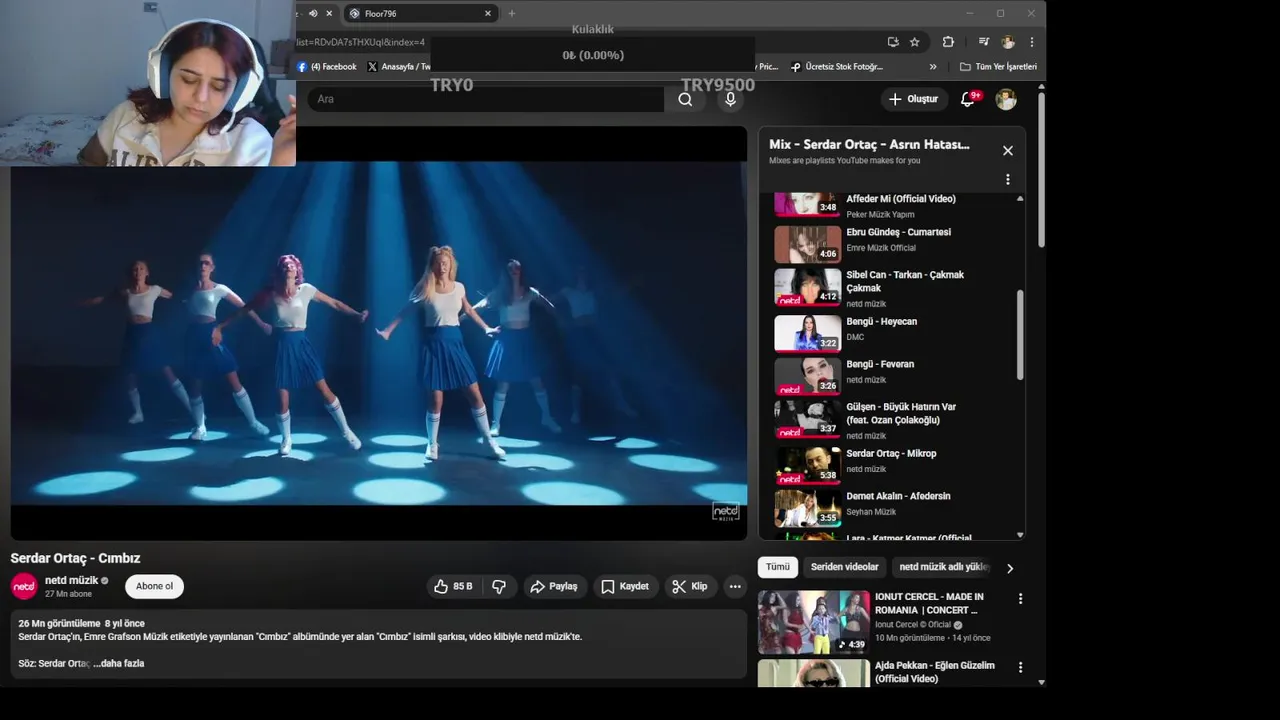Viewport: 1280px width, 720px height.
Task: Click the page vertical scrollbar thumb
Action: point(1041,170)
